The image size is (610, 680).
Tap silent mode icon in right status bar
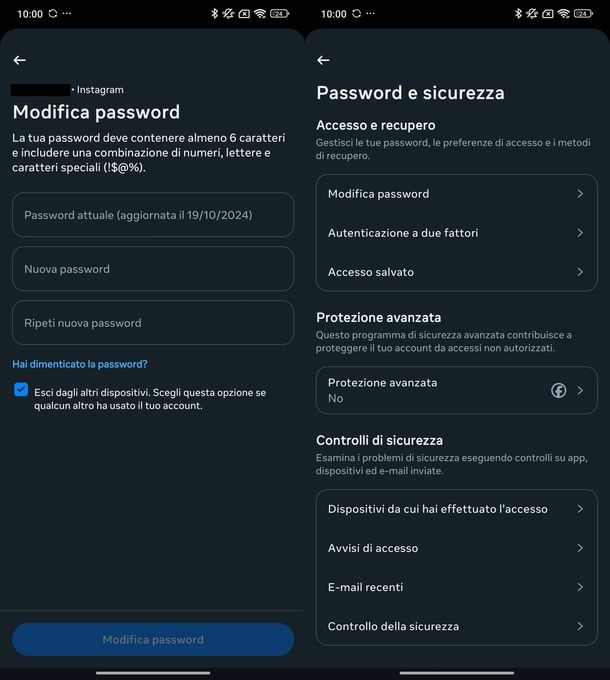(x=533, y=14)
